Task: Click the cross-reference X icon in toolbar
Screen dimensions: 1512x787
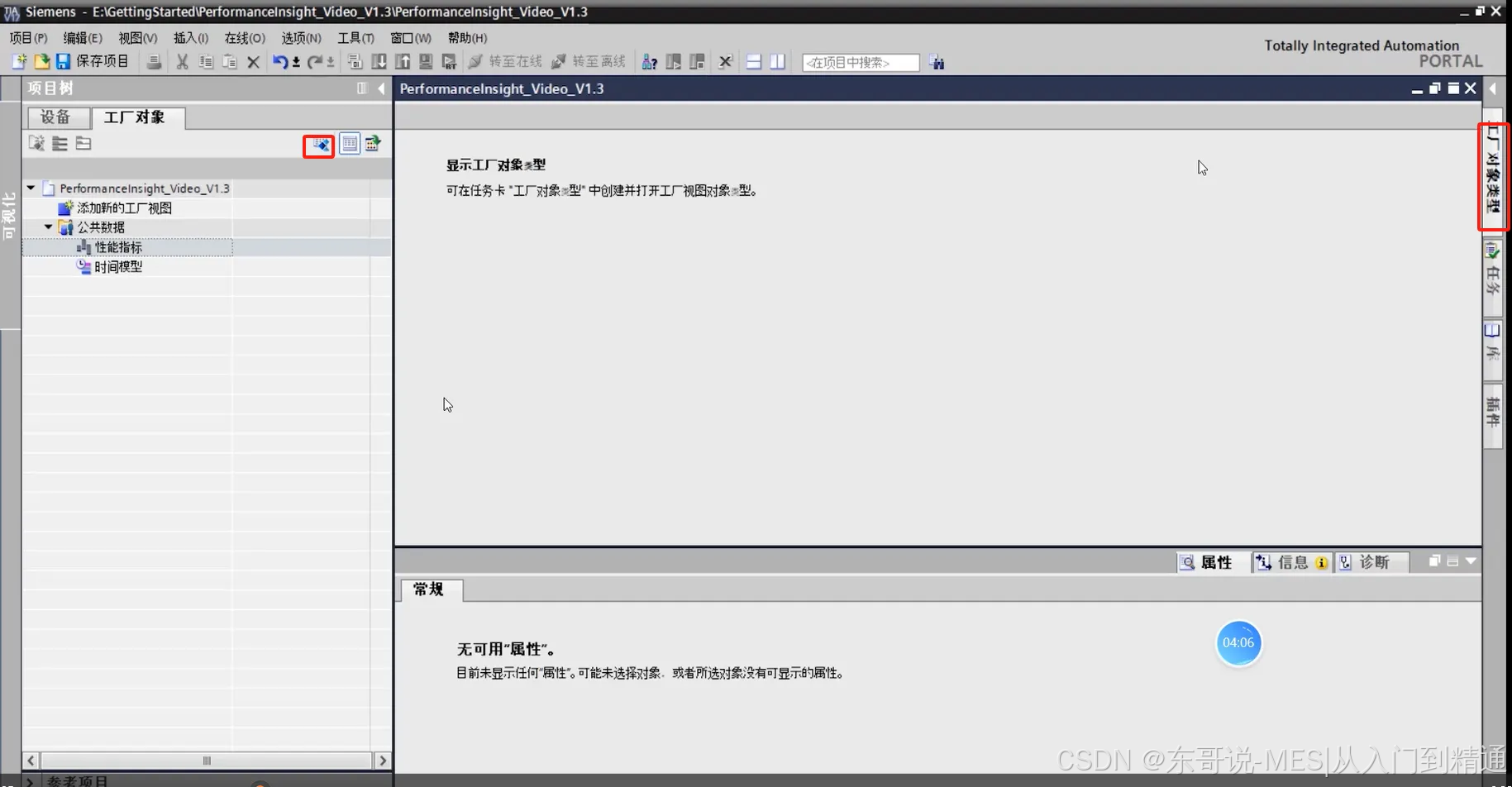Action: click(x=725, y=62)
